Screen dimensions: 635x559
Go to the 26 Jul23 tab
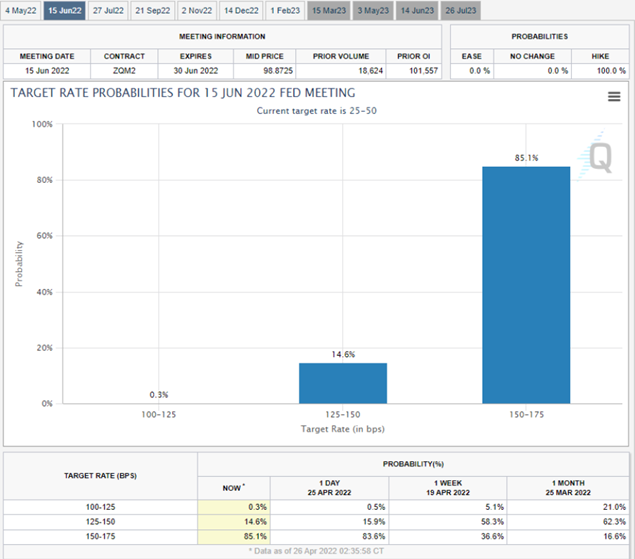[x=461, y=10]
